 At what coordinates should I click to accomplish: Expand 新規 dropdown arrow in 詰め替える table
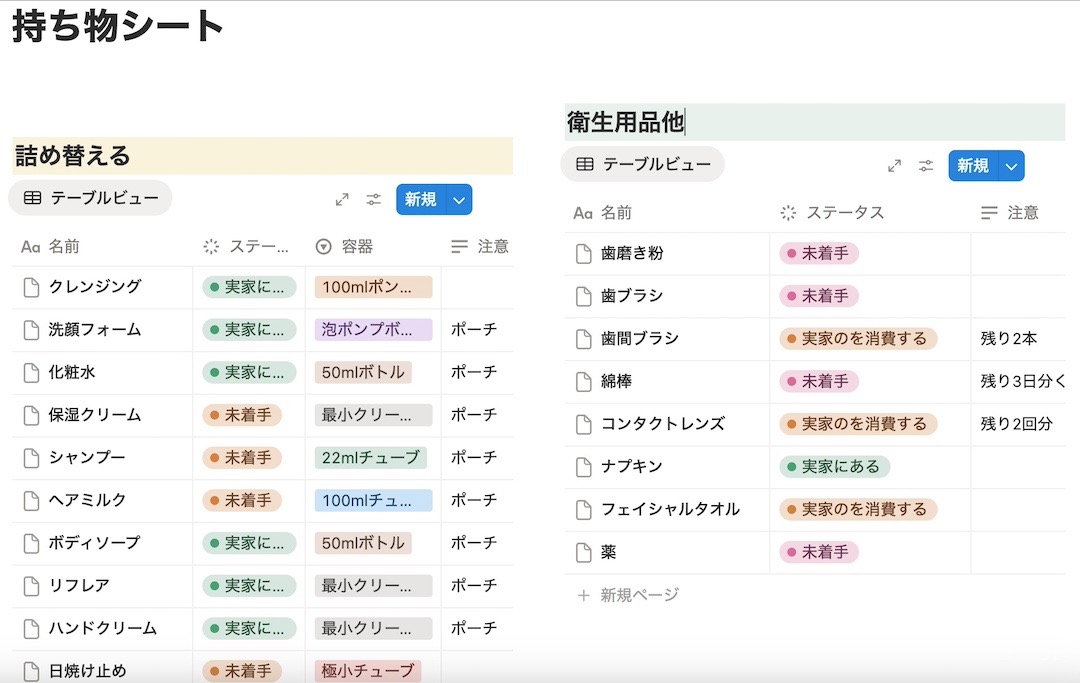click(459, 200)
